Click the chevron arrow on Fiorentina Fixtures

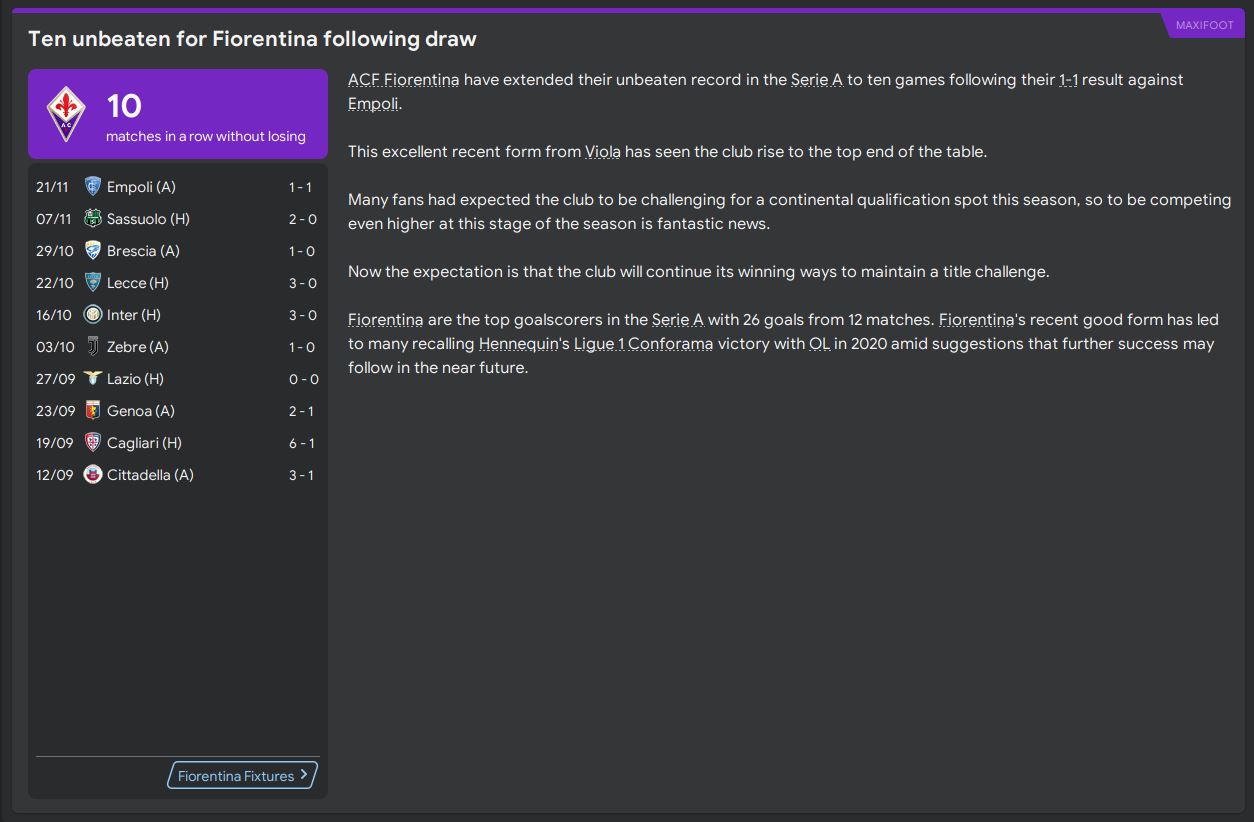(x=304, y=775)
